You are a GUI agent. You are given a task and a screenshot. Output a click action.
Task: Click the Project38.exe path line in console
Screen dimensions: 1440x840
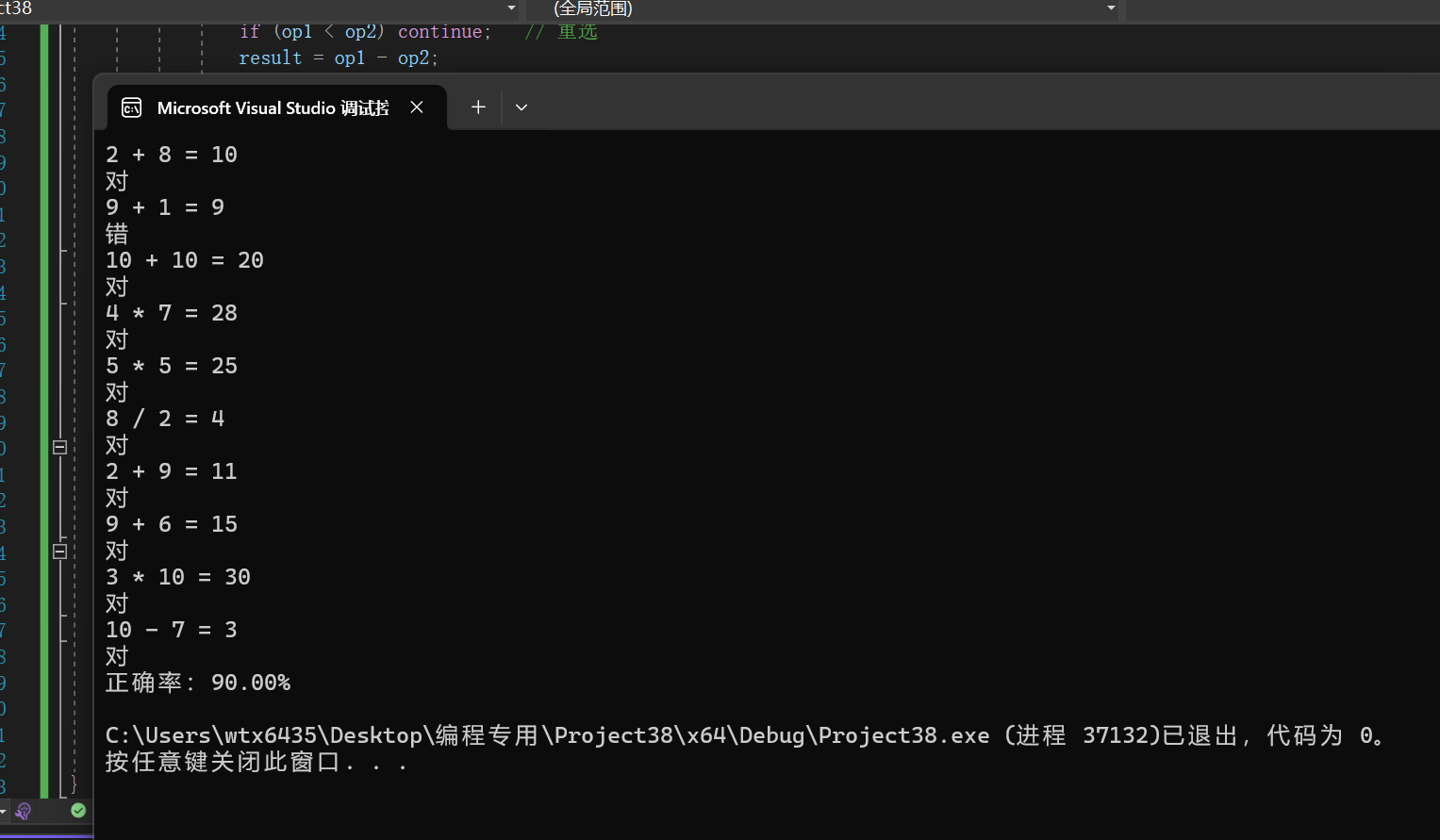point(745,735)
